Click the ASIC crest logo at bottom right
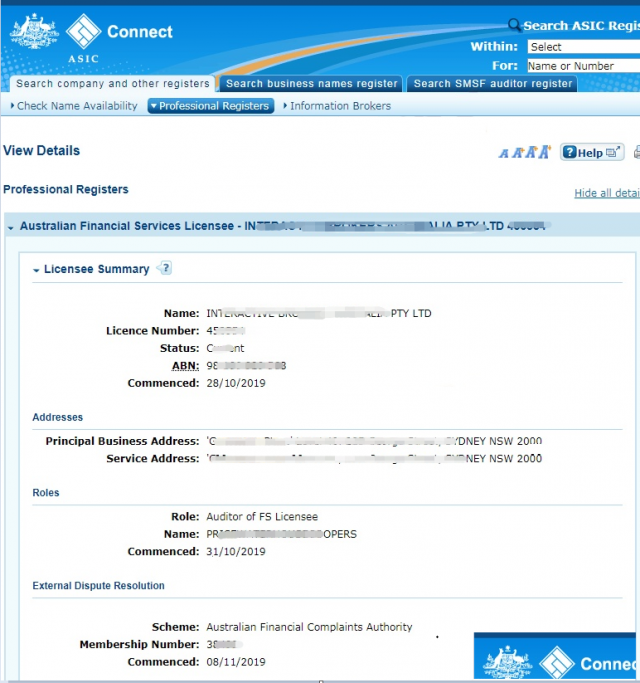This screenshot has width=640, height=683. pyautogui.click(x=508, y=662)
